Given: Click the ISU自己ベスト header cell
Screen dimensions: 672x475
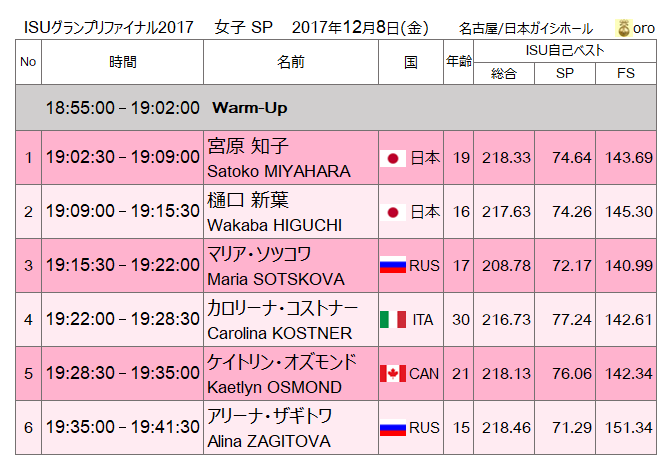Looking at the screenshot, I should [565, 50].
